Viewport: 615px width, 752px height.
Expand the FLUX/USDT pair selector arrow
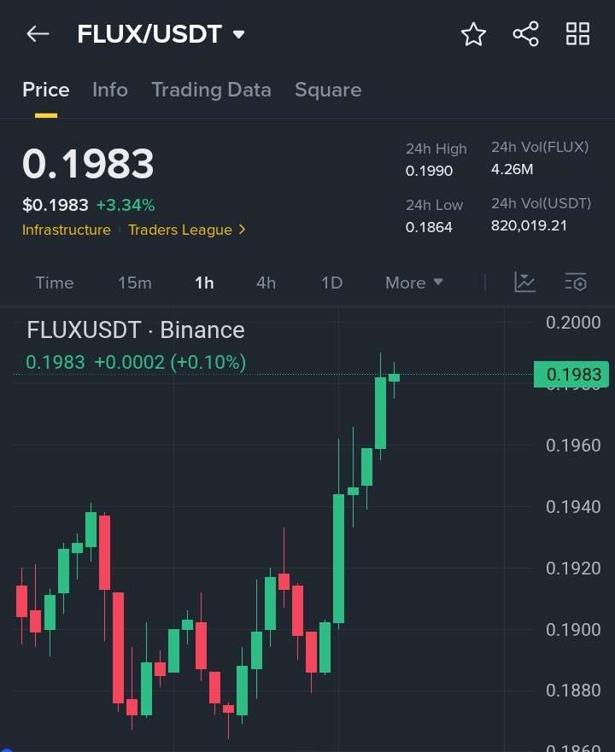coord(238,35)
